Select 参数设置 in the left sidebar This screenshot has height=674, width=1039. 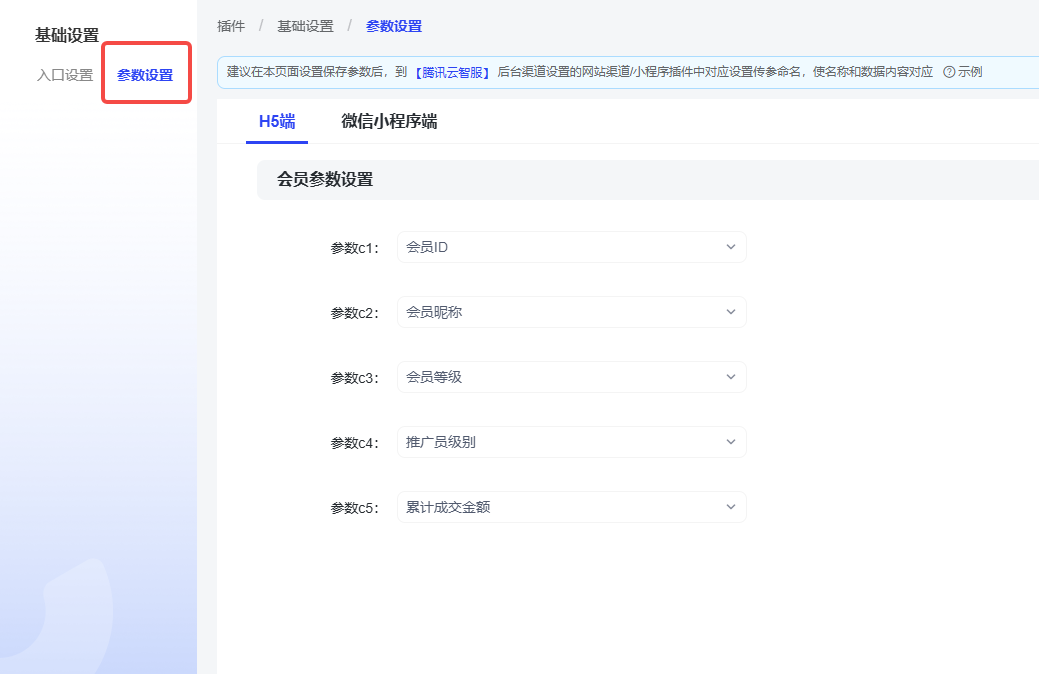(x=145, y=75)
